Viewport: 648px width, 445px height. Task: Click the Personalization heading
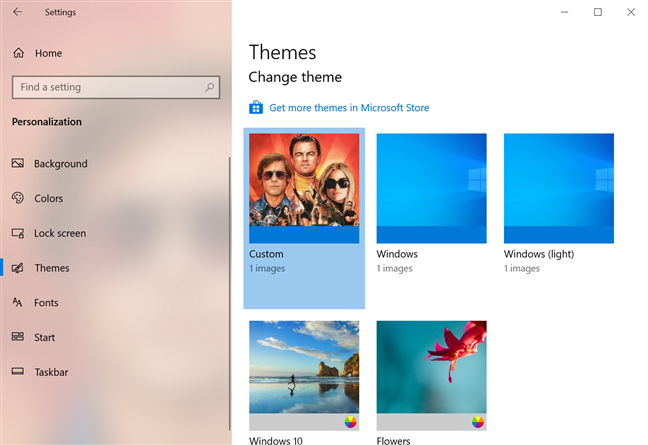tap(47, 121)
